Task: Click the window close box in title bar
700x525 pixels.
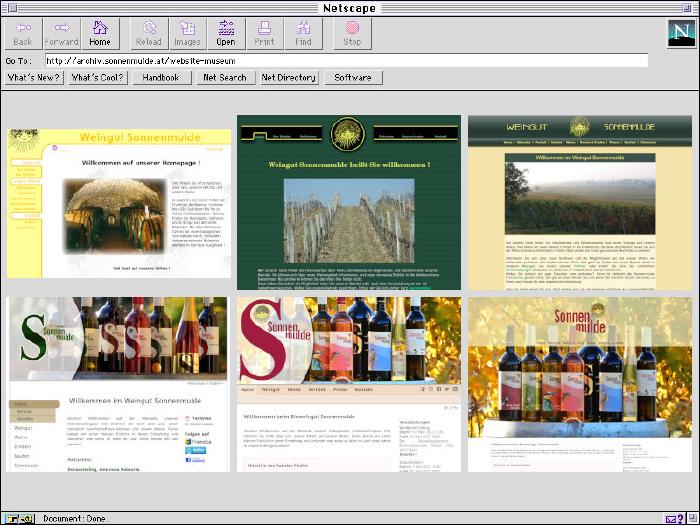Action: (x=12, y=8)
